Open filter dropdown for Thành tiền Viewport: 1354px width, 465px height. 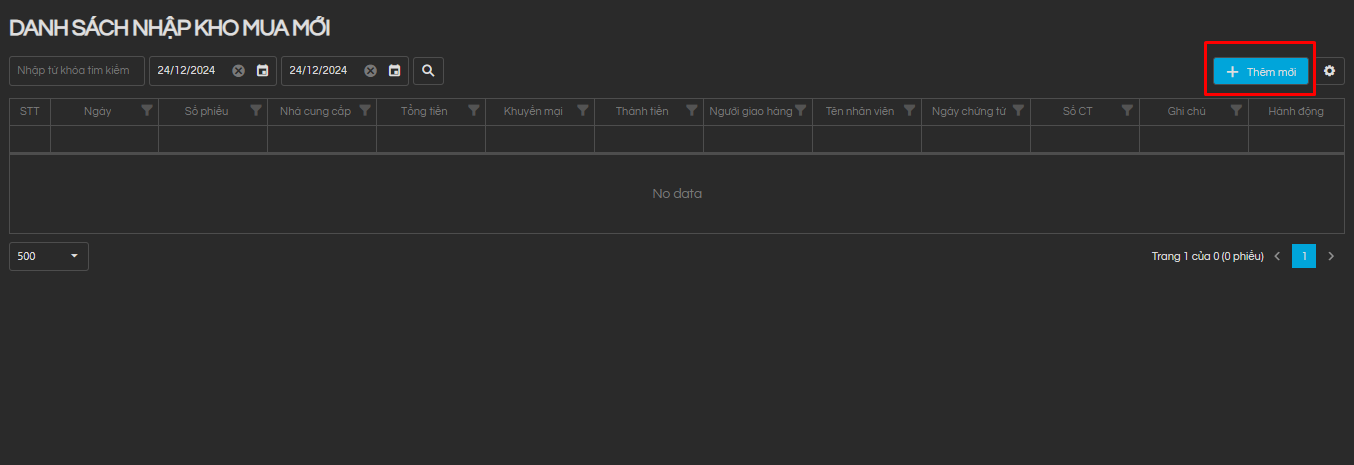tap(692, 111)
